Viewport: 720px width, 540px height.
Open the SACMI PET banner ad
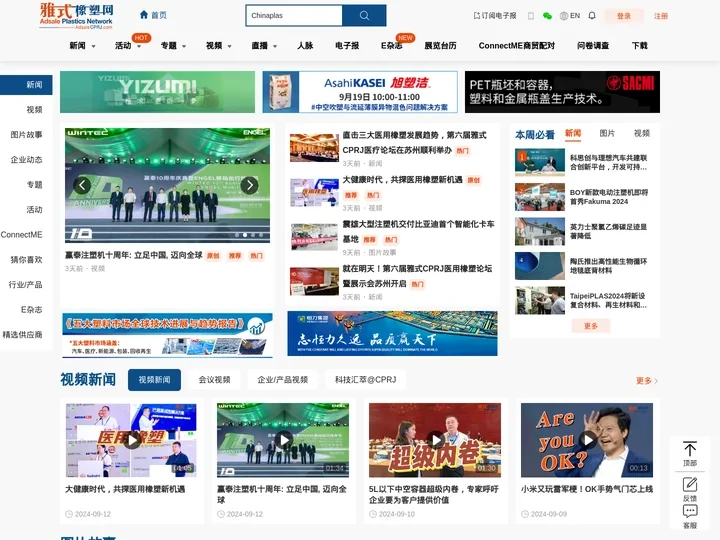[x=562, y=92]
